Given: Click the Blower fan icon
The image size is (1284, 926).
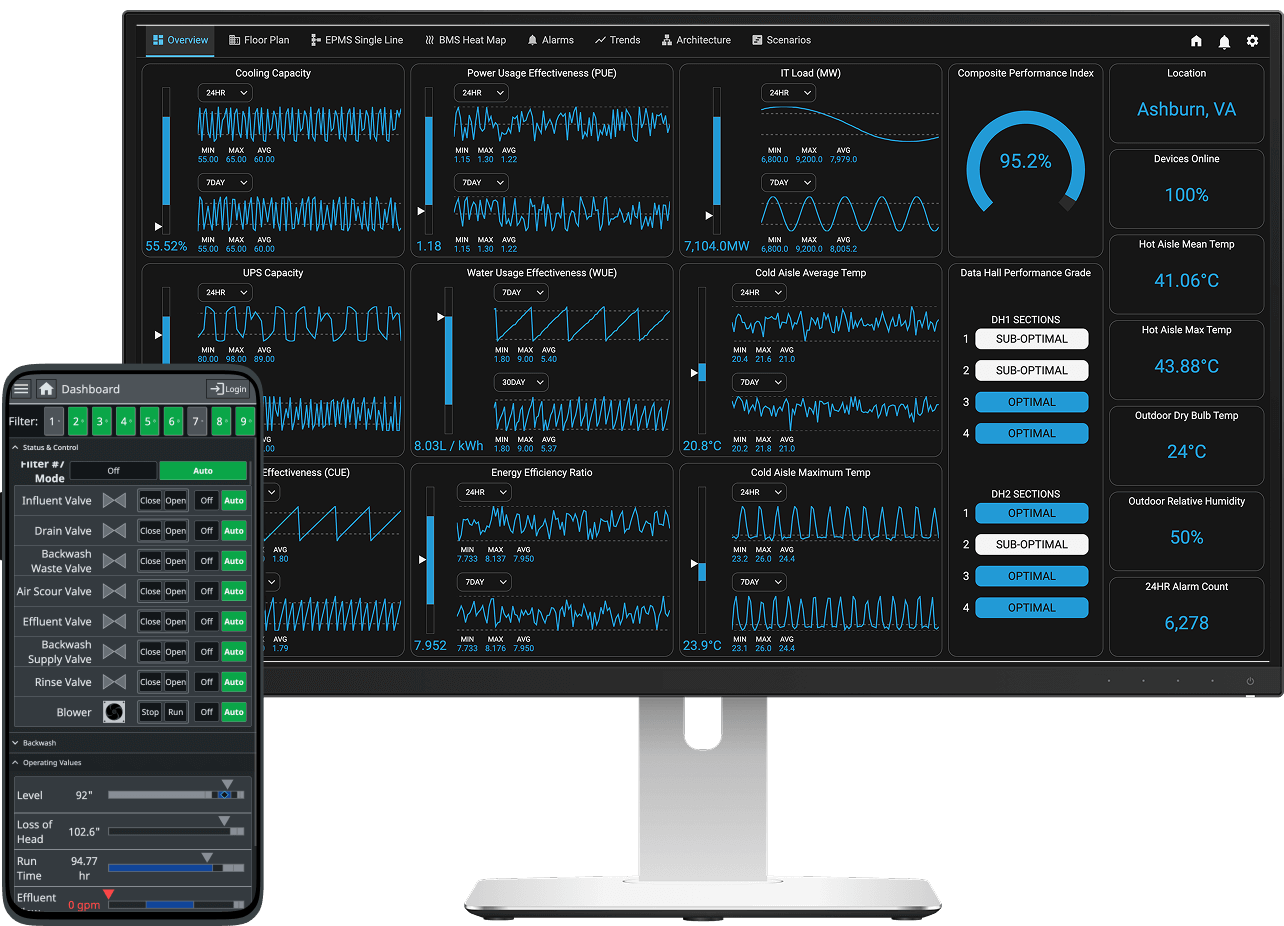Looking at the screenshot, I should coord(114,712).
